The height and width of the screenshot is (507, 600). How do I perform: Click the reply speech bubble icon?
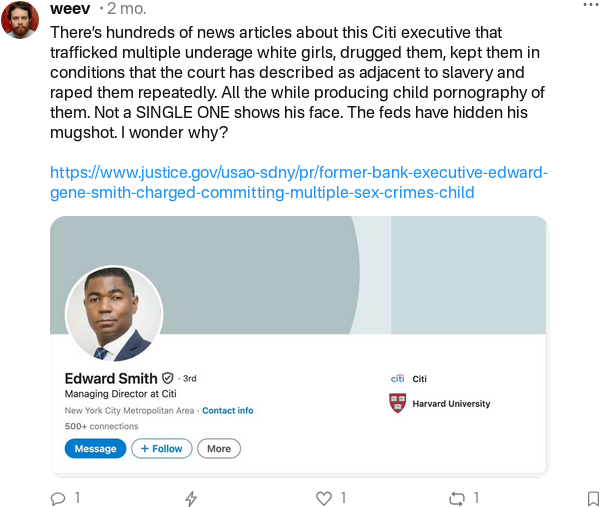[58, 497]
